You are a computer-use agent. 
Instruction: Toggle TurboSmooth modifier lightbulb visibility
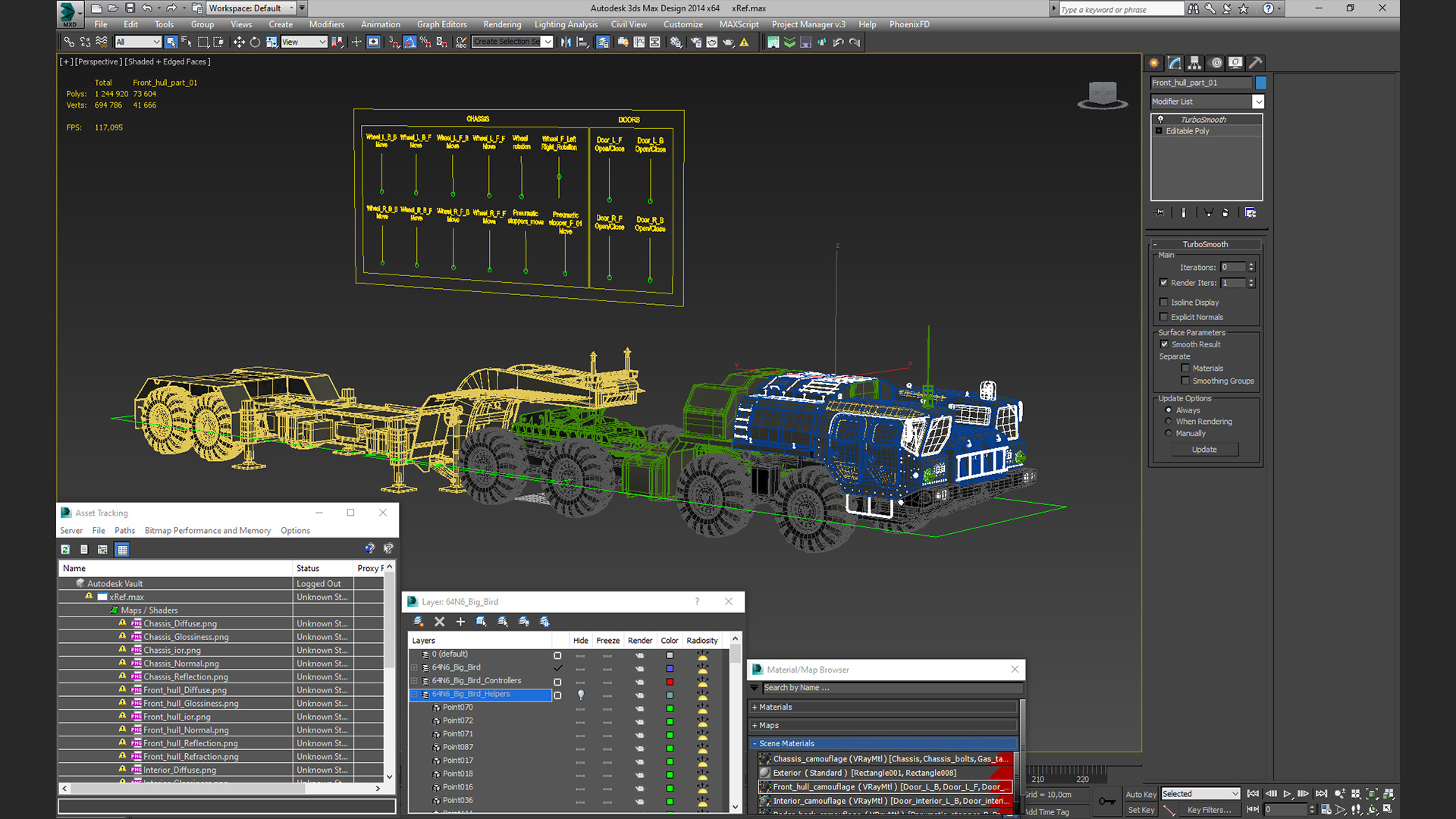(1160, 120)
